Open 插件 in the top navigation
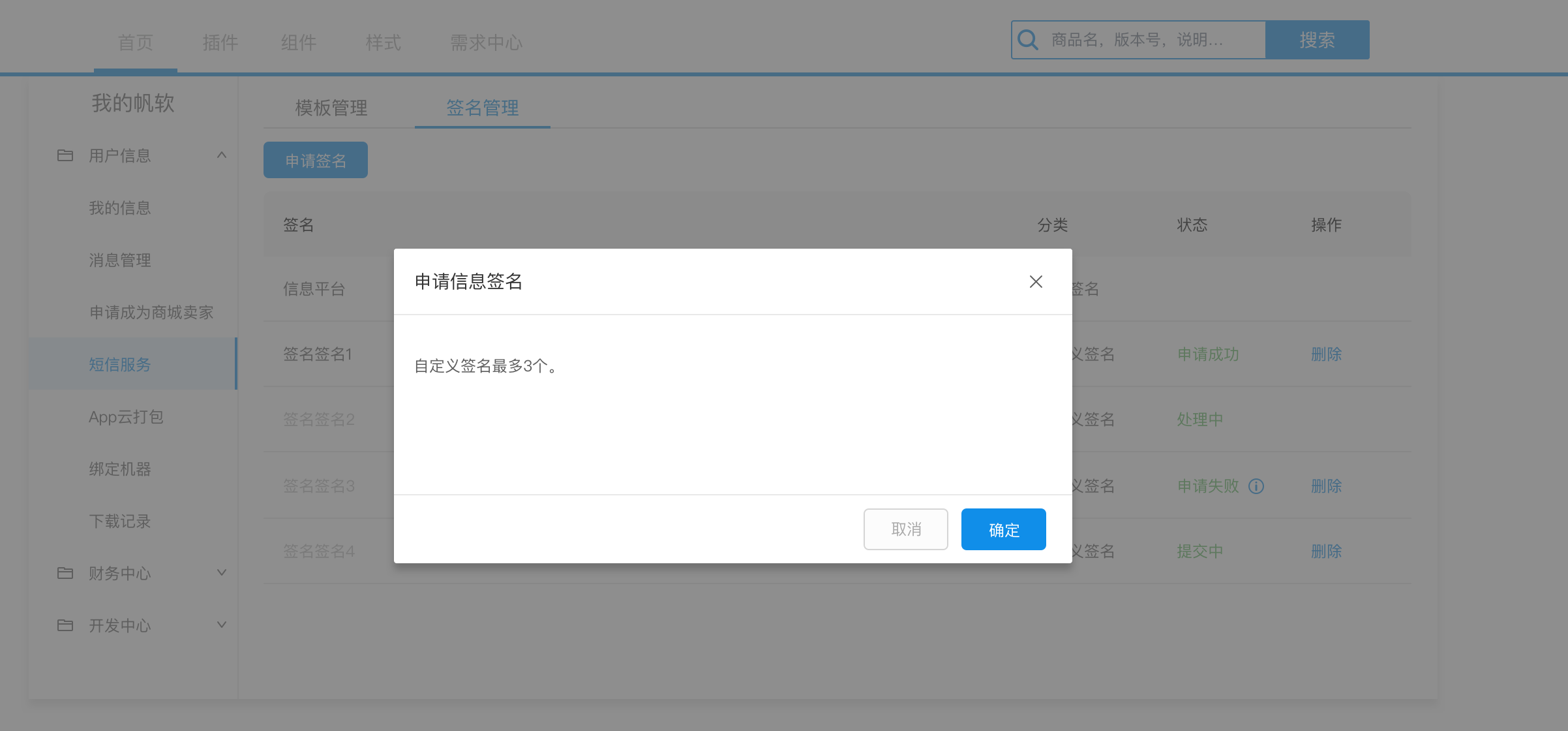 coord(220,43)
